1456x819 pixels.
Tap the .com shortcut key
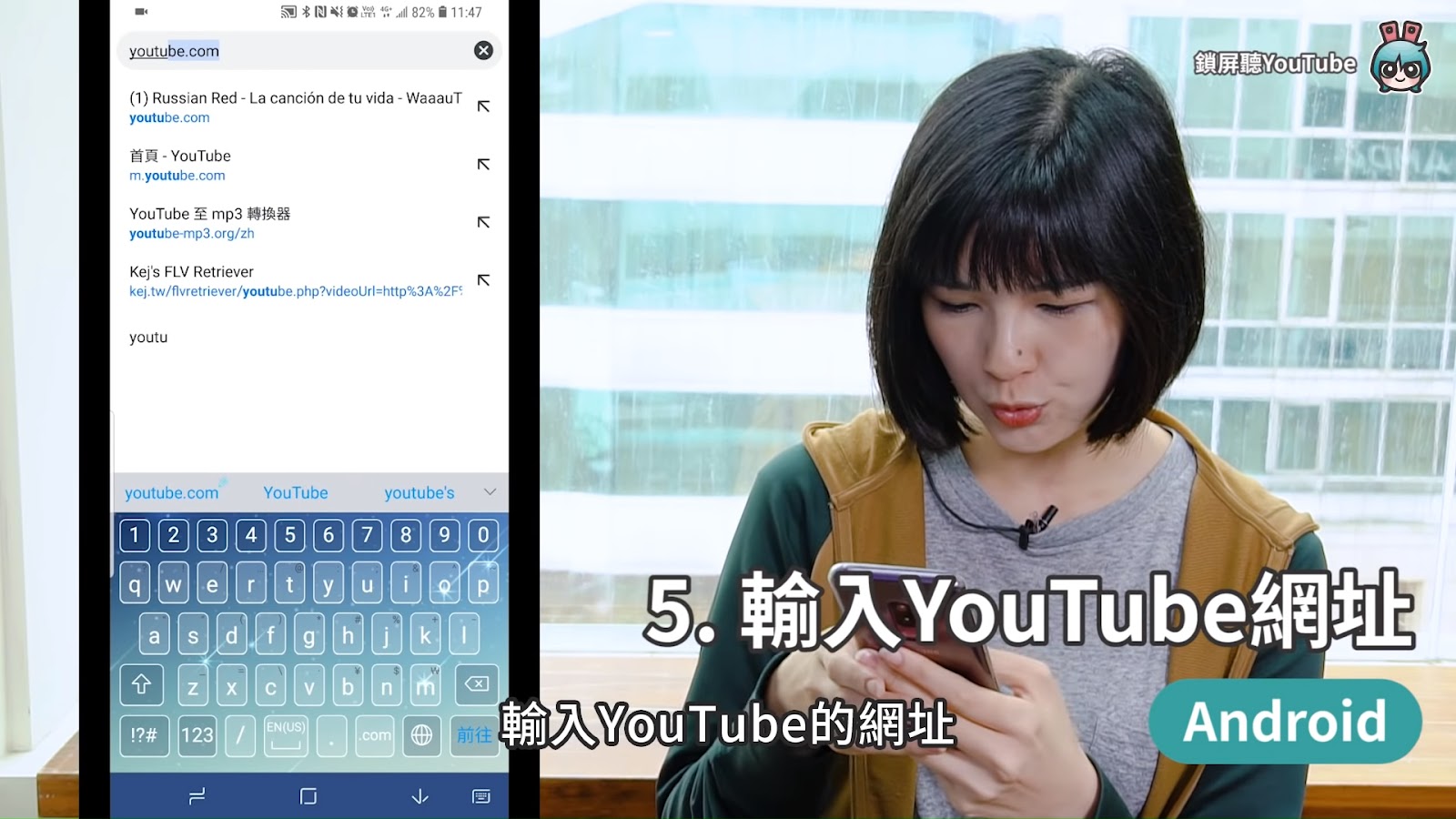[x=375, y=735]
